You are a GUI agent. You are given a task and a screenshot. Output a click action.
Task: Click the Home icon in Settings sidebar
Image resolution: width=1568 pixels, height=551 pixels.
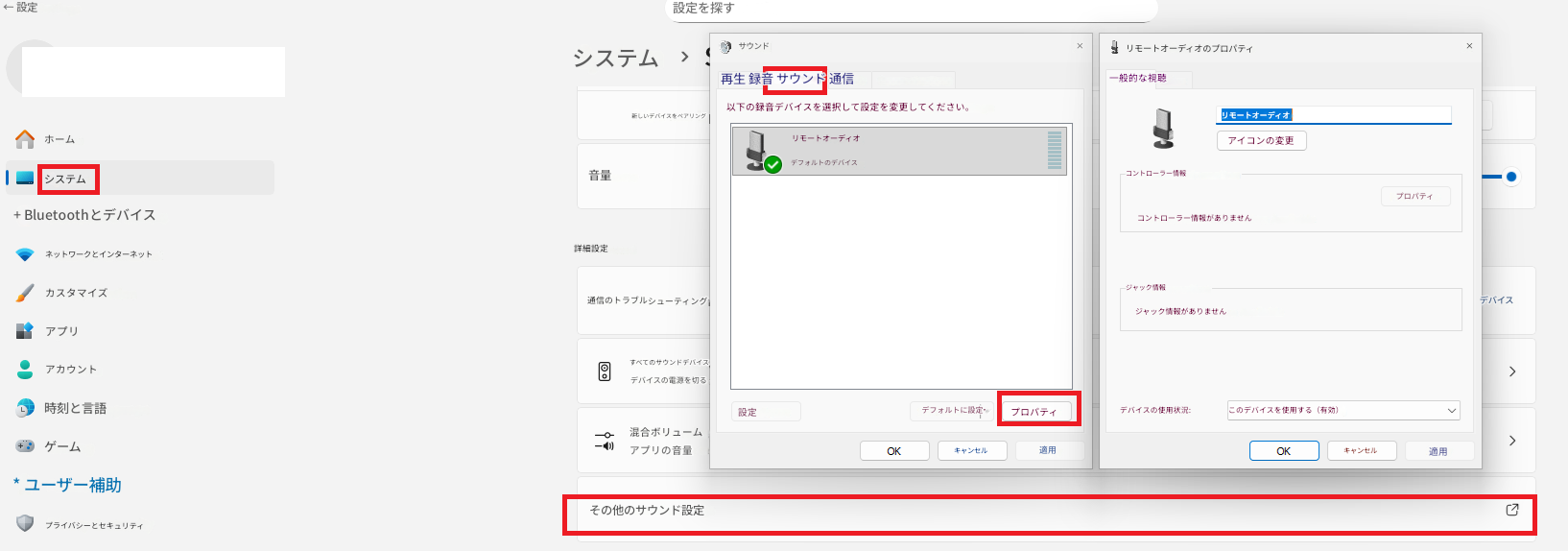25,139
